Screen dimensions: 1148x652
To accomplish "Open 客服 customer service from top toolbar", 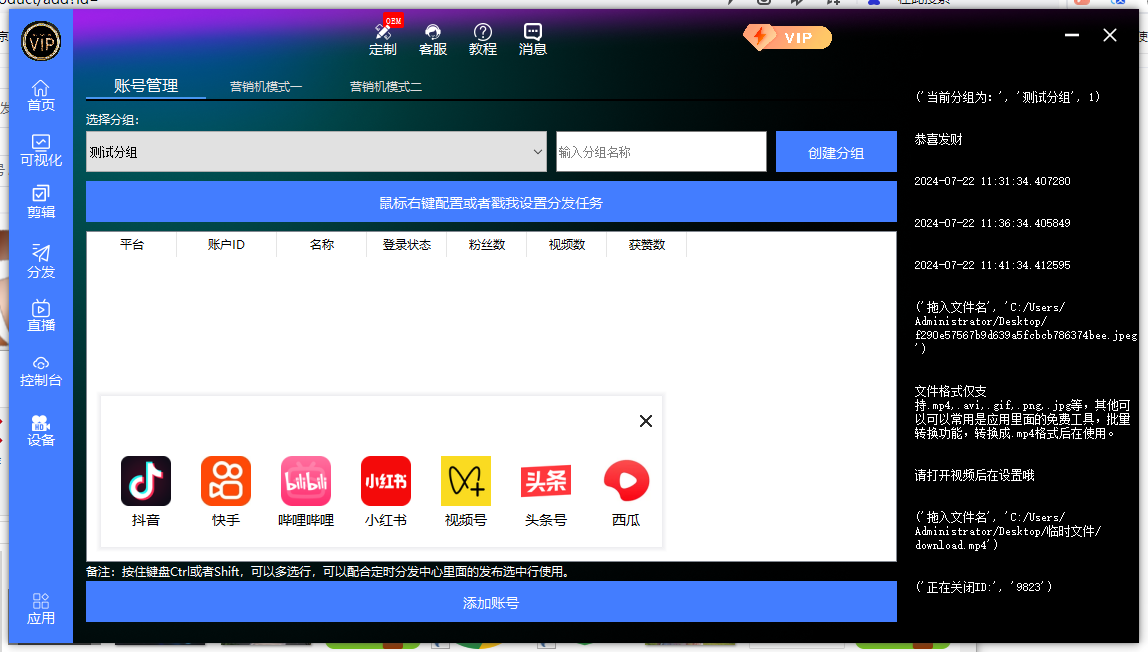I will click(x=433, y=40).
